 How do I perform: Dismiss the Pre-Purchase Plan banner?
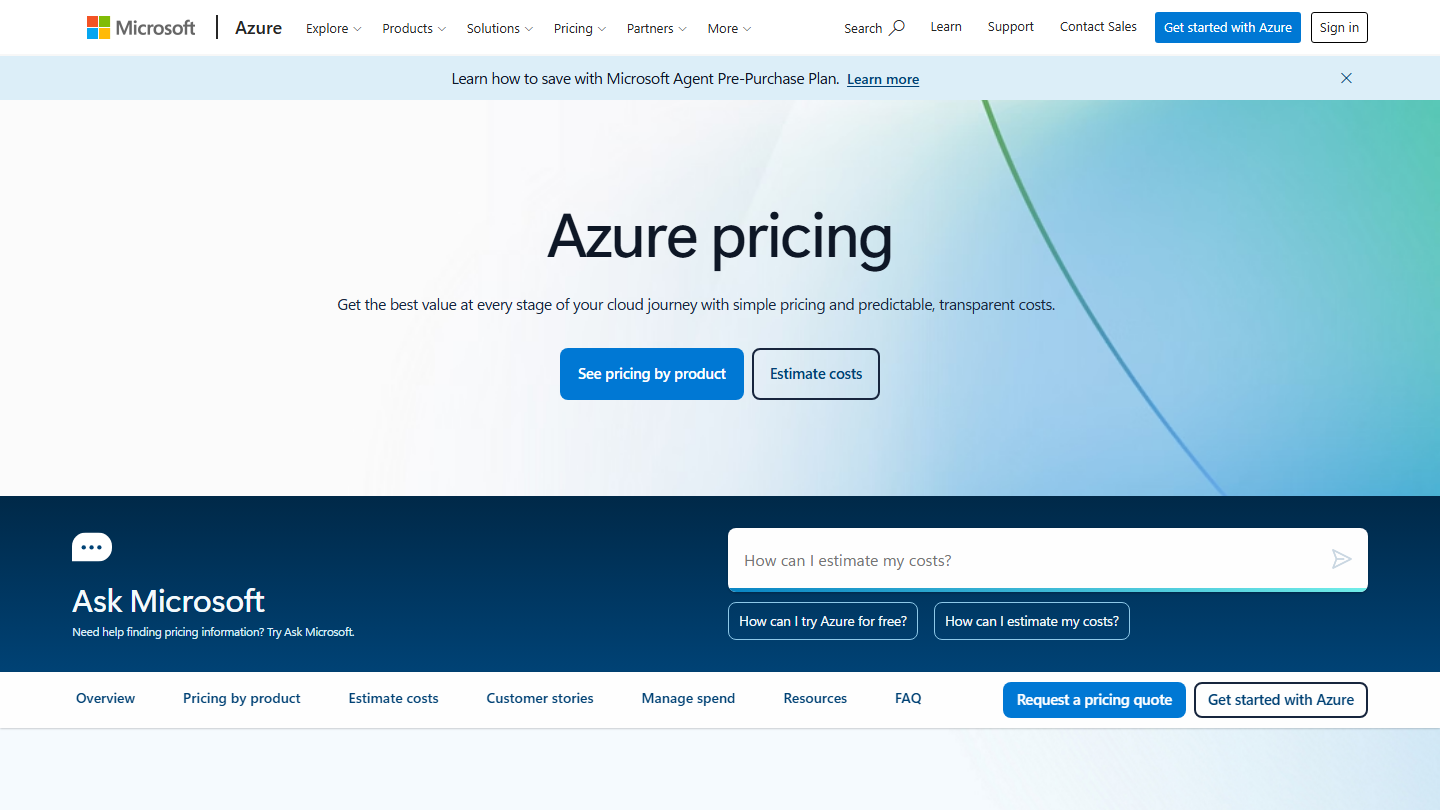tap(1346, 78)
